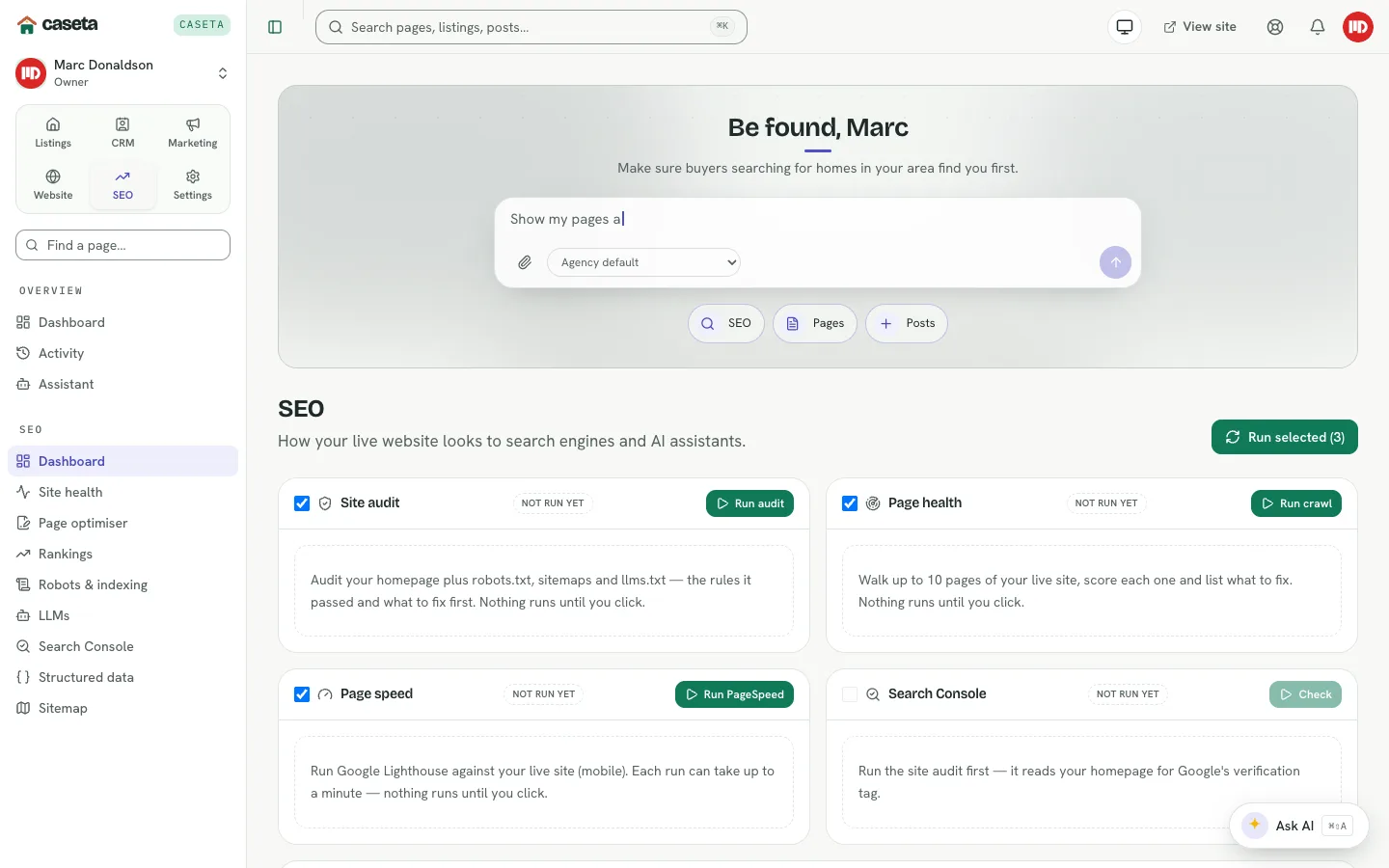Open the Website section

[53, 185]
